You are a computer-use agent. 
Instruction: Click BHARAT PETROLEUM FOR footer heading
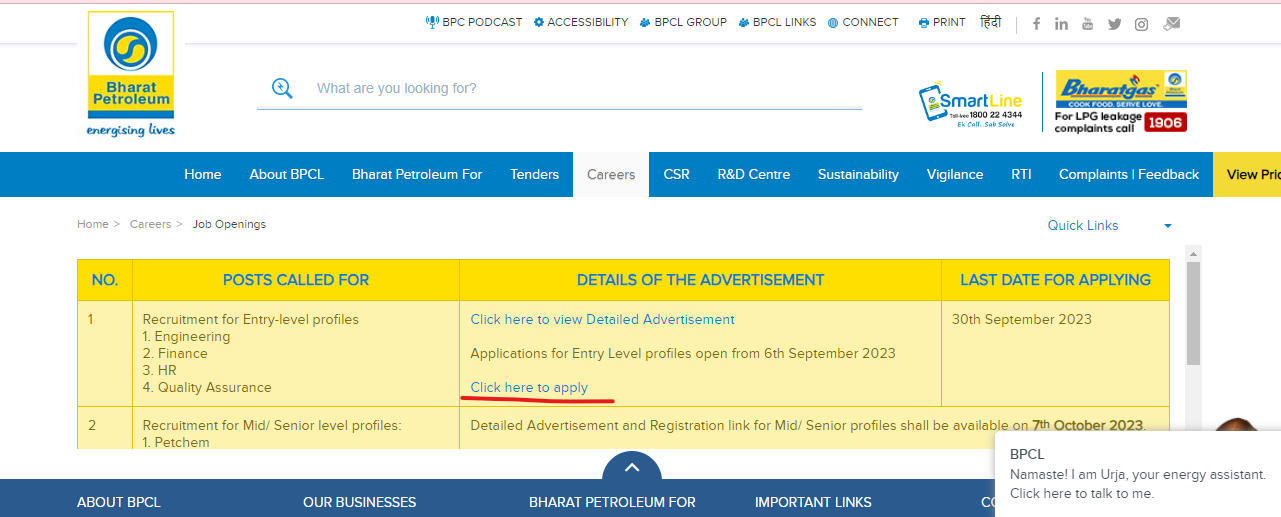point(612,502)
